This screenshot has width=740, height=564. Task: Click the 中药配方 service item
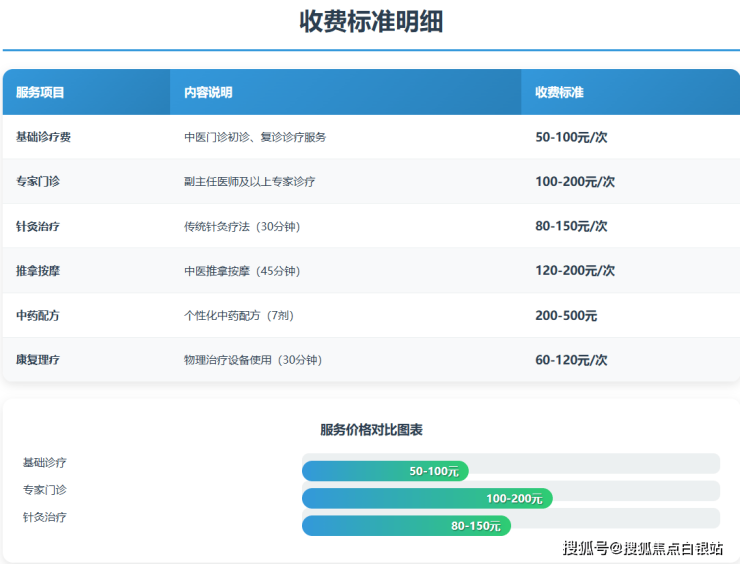coord(38,315)
